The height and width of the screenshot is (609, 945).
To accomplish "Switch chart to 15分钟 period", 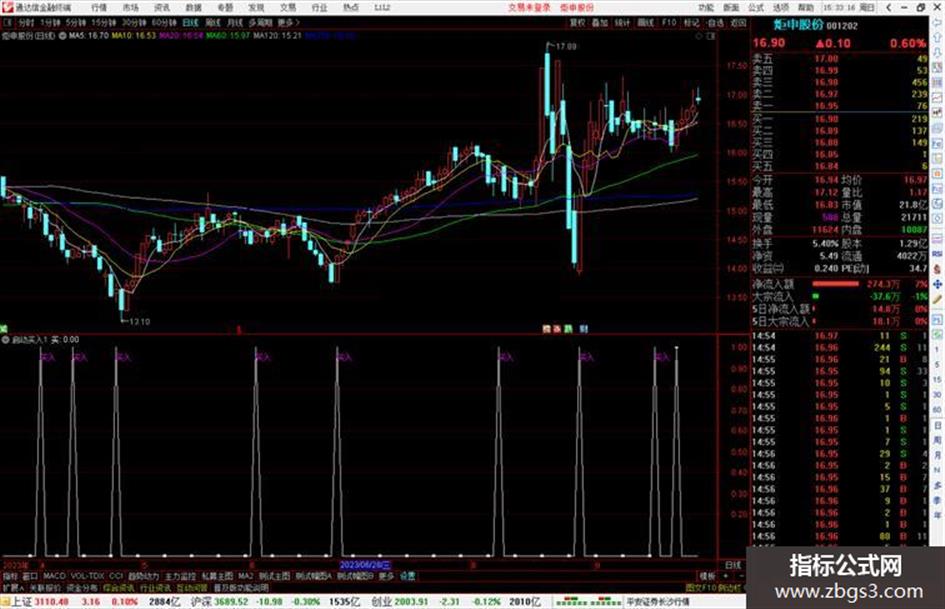I will click(x=104, y=22).
